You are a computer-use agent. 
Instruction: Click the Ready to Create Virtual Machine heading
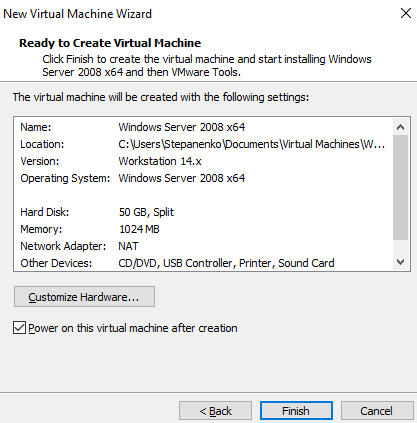[110, 43]
